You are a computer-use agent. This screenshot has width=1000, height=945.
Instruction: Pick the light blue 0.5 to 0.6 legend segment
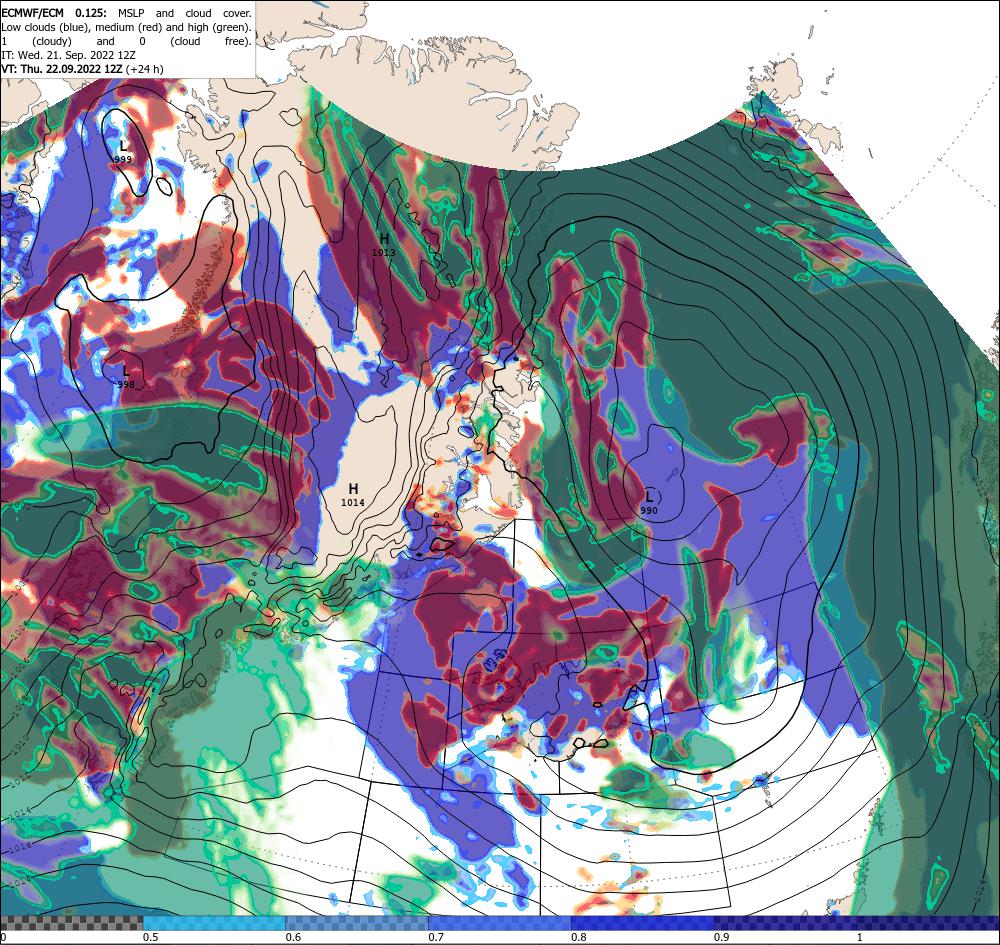click(x=214, y=923)
